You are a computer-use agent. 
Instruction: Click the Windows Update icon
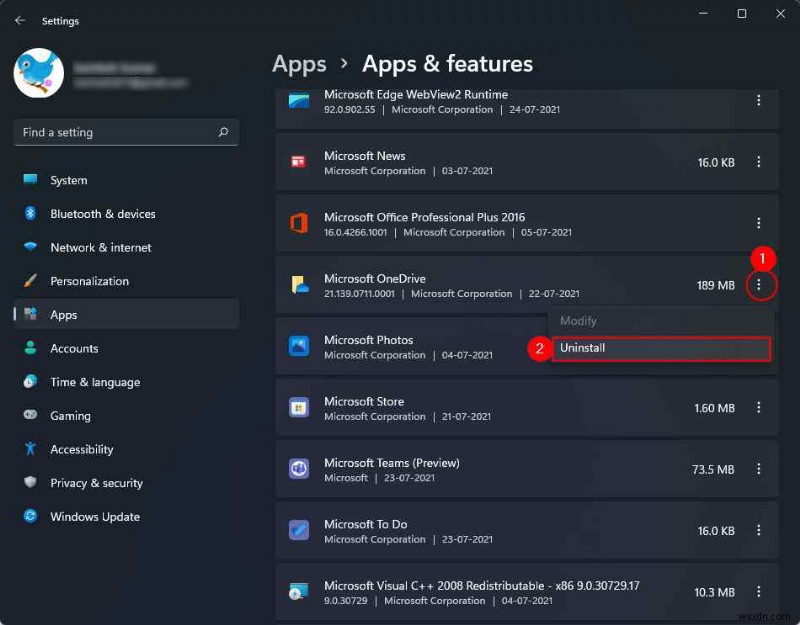pos(28,517)
